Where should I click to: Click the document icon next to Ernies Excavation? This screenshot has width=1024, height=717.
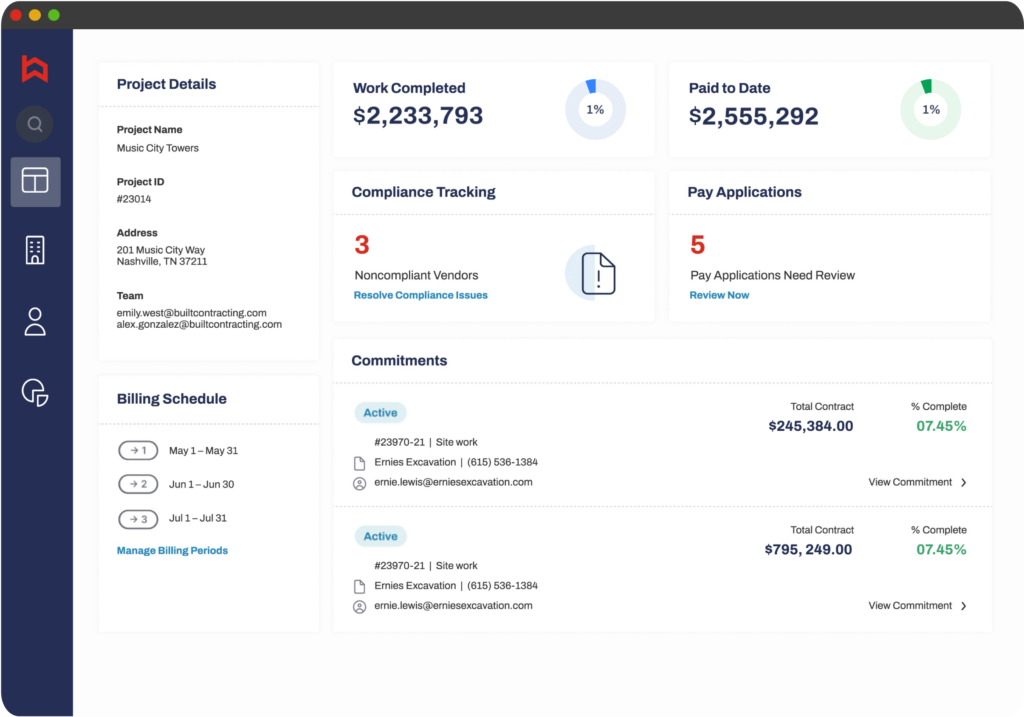[358, 462]
